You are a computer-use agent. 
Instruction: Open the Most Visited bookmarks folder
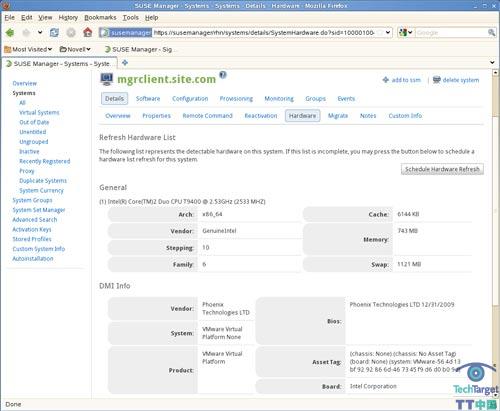[x=28, y=49]
